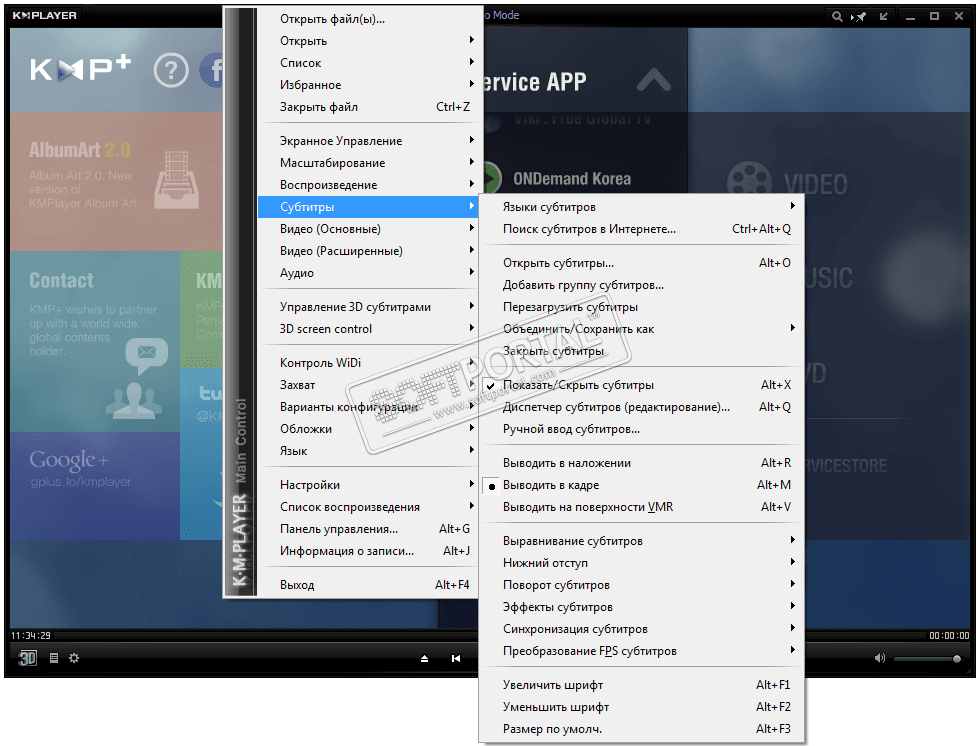This screenshot has width=978, height=746.
Task: Open Список воспроизведения submenu
Action: click(367, 506)
